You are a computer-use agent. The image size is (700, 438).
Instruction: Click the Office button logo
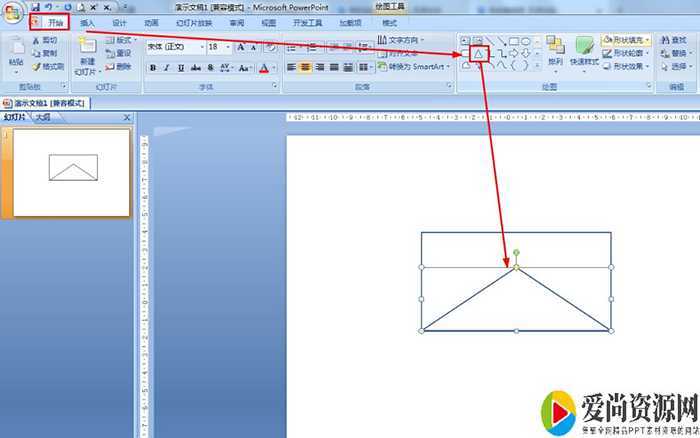tap(14, 14)
